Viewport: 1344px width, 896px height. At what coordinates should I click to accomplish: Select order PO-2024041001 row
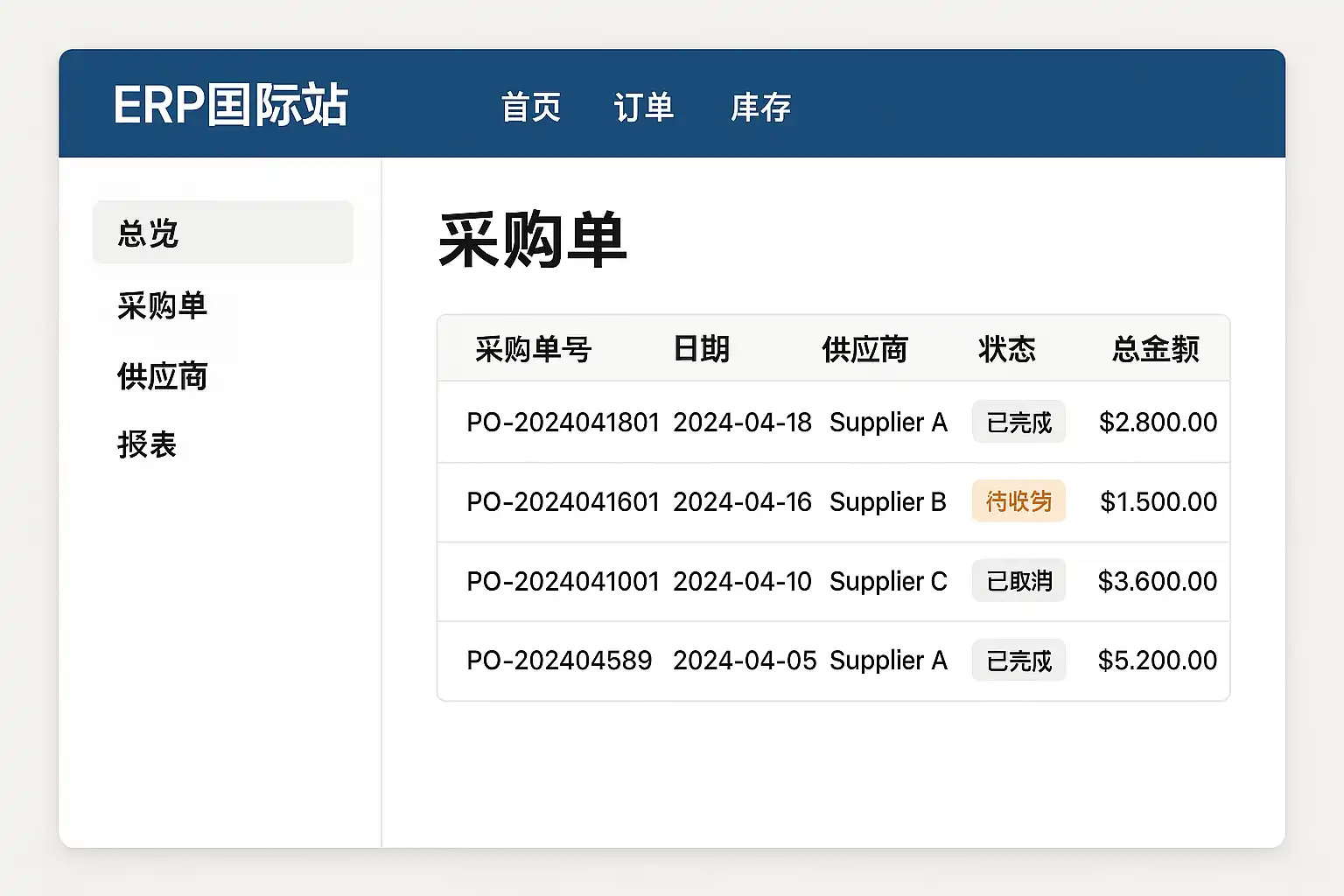[x=563, y=582]
